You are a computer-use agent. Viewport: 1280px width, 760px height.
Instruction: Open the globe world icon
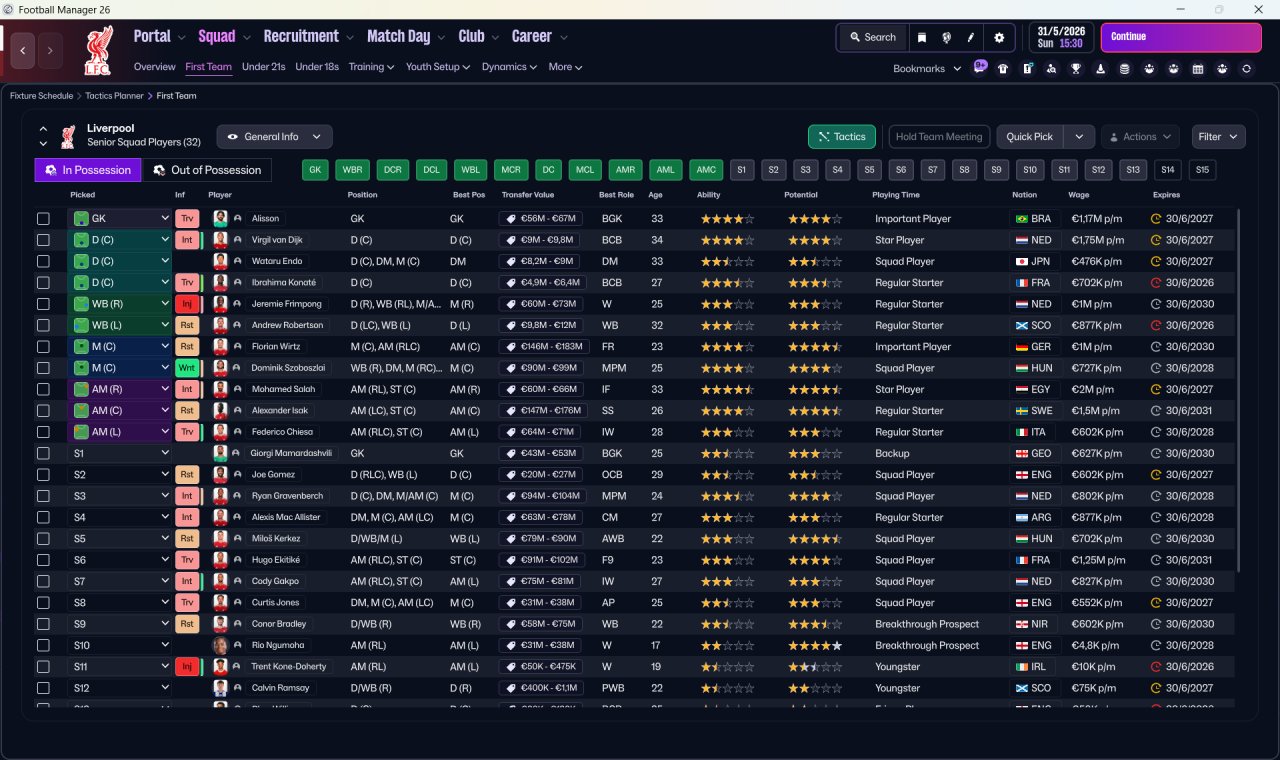tap(946, 37)
